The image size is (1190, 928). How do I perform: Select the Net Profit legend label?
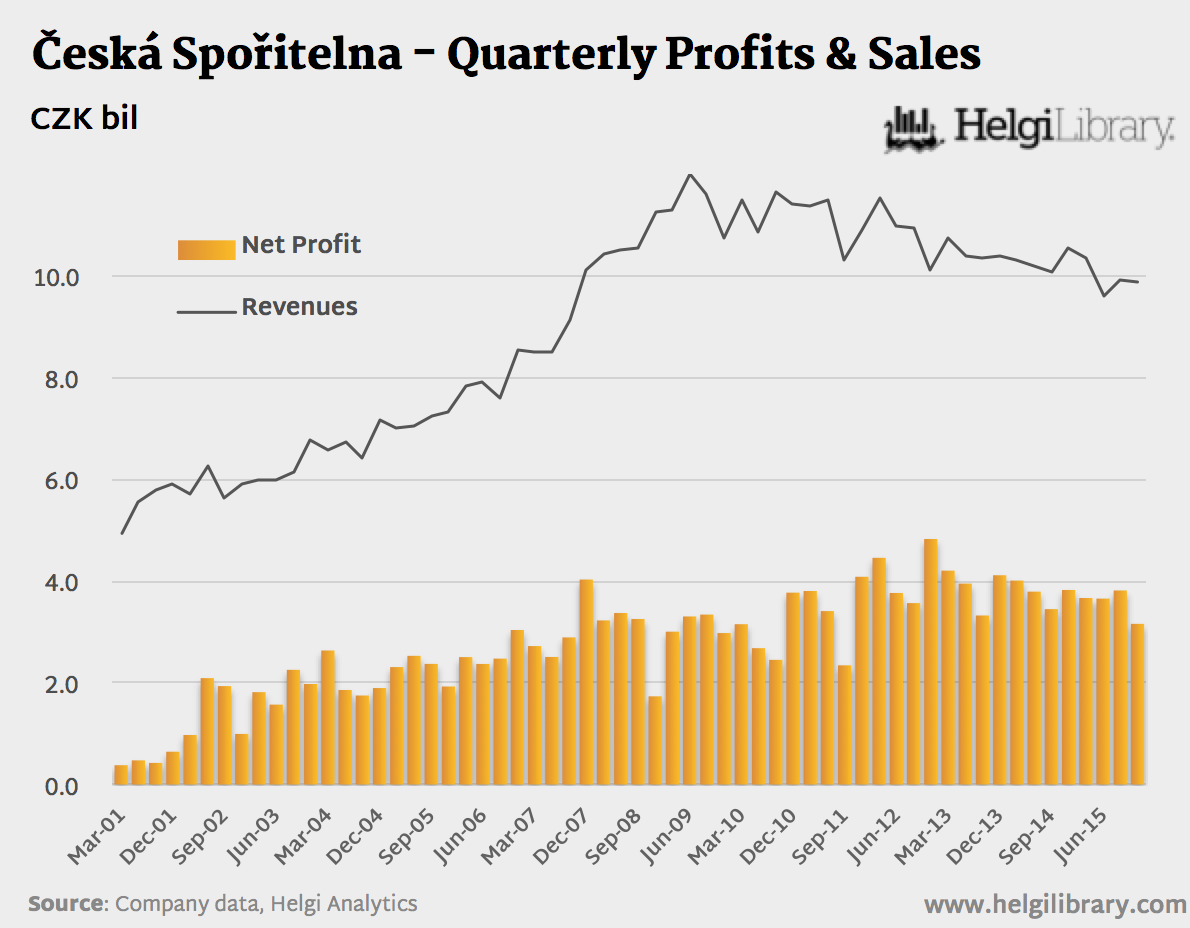point(301,245)
